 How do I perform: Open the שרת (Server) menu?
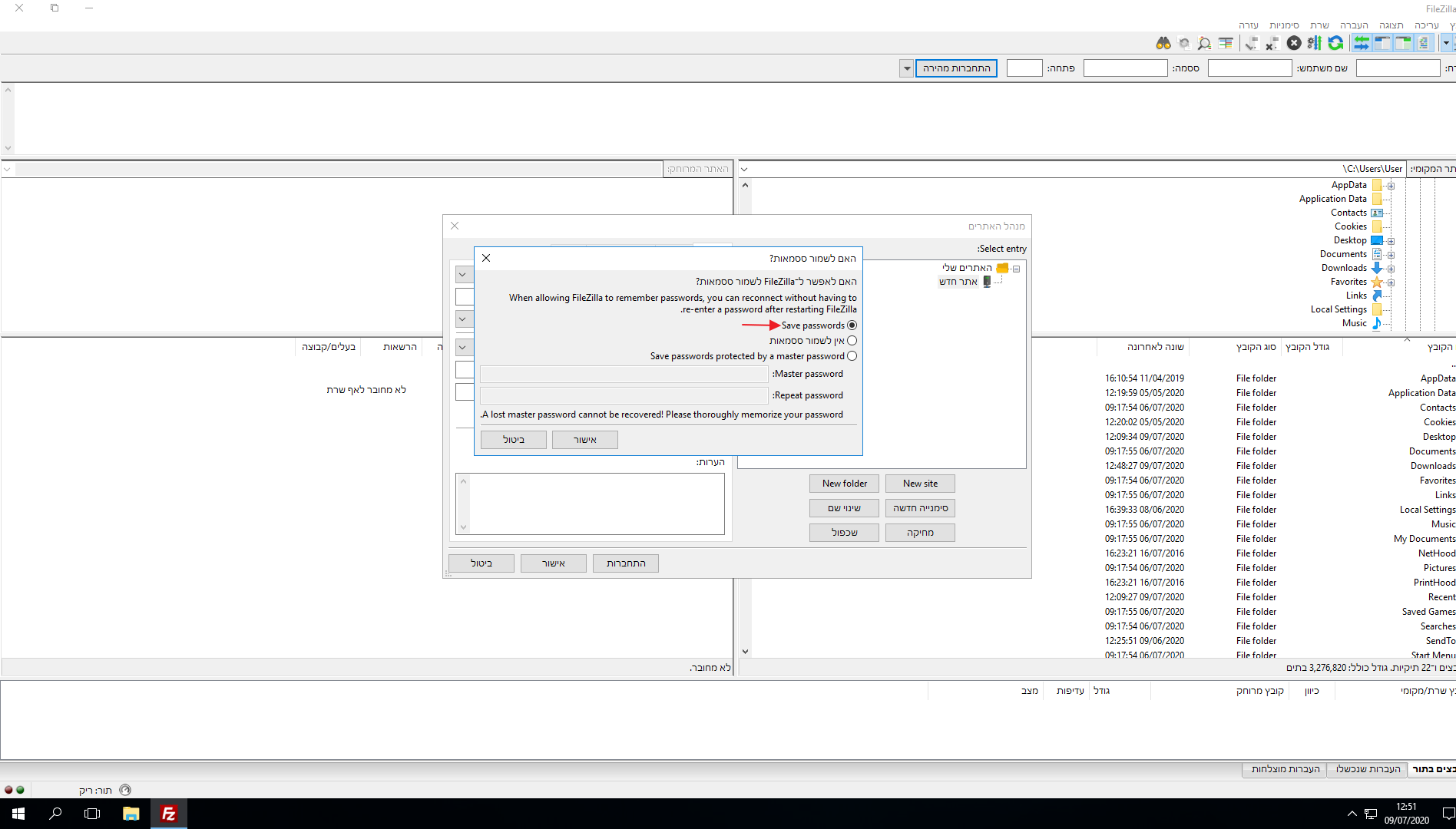coord(1319,25)
